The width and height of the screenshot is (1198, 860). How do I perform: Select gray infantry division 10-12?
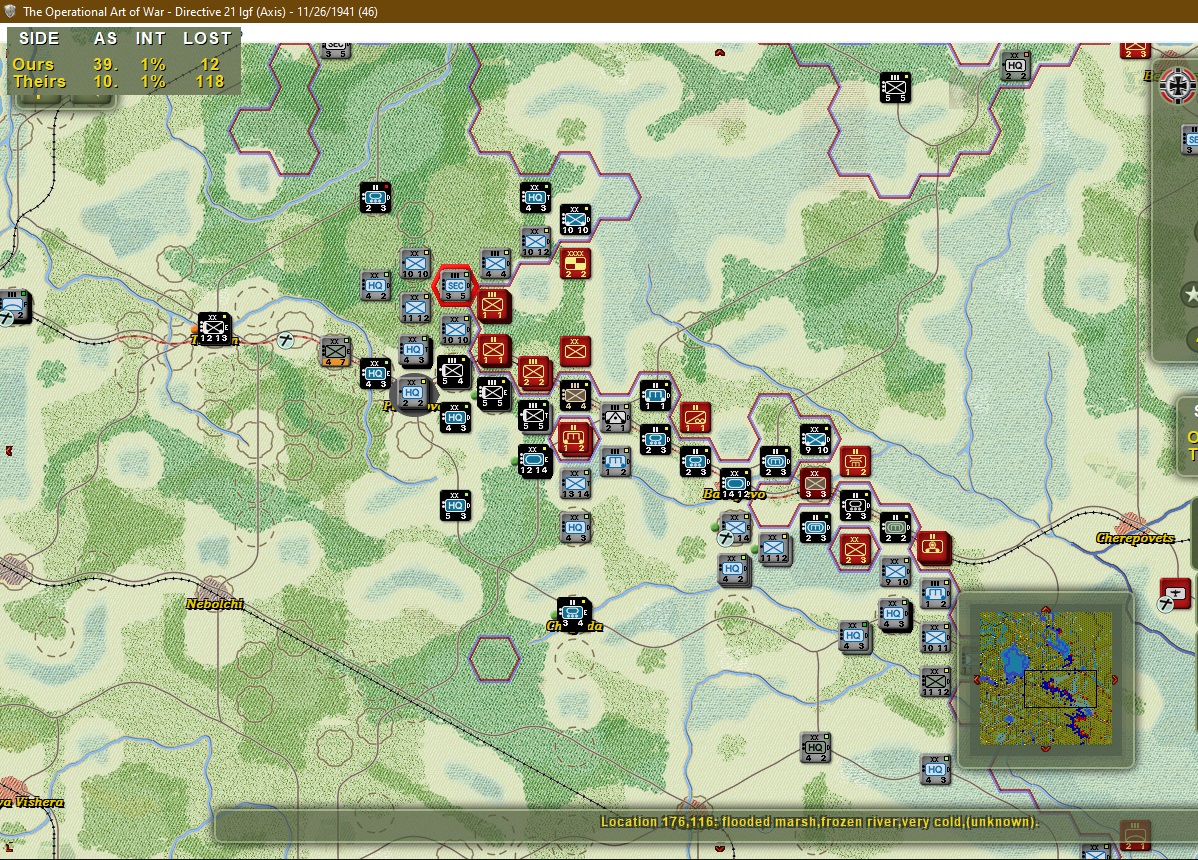point(535,241)
